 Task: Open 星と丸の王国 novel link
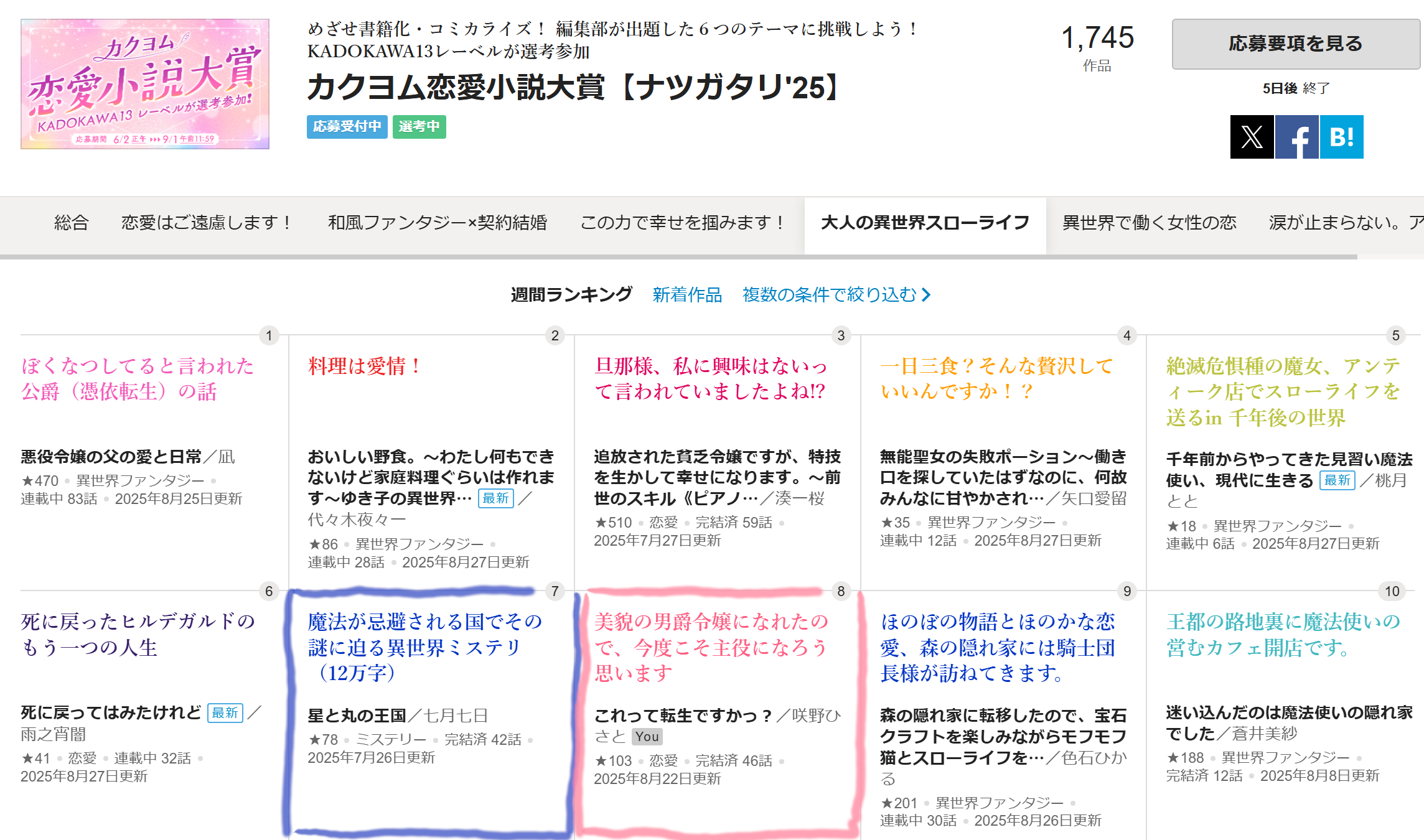[357, 716]
